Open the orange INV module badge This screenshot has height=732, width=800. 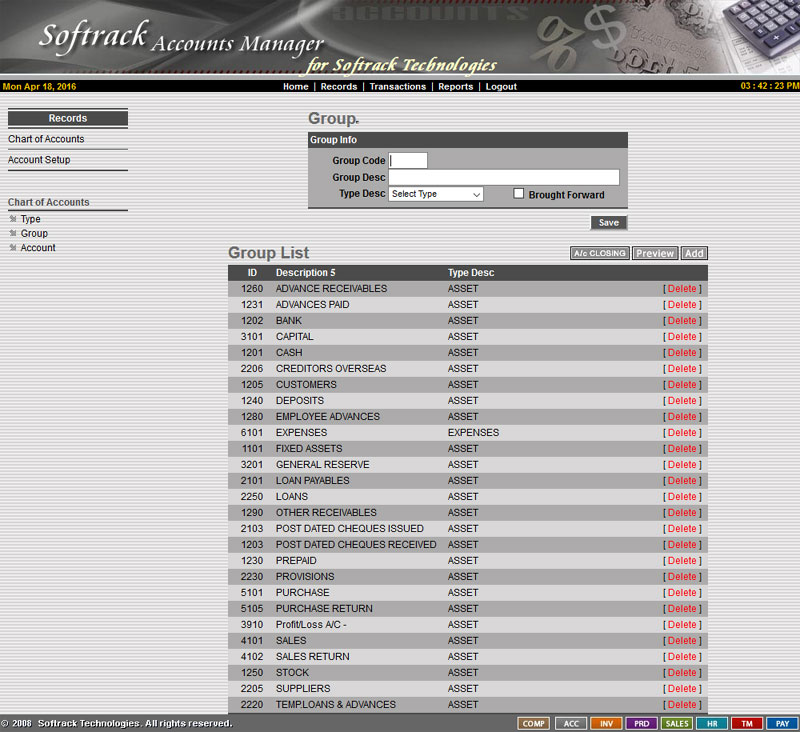pyautogui.click(x=606, y=723)
